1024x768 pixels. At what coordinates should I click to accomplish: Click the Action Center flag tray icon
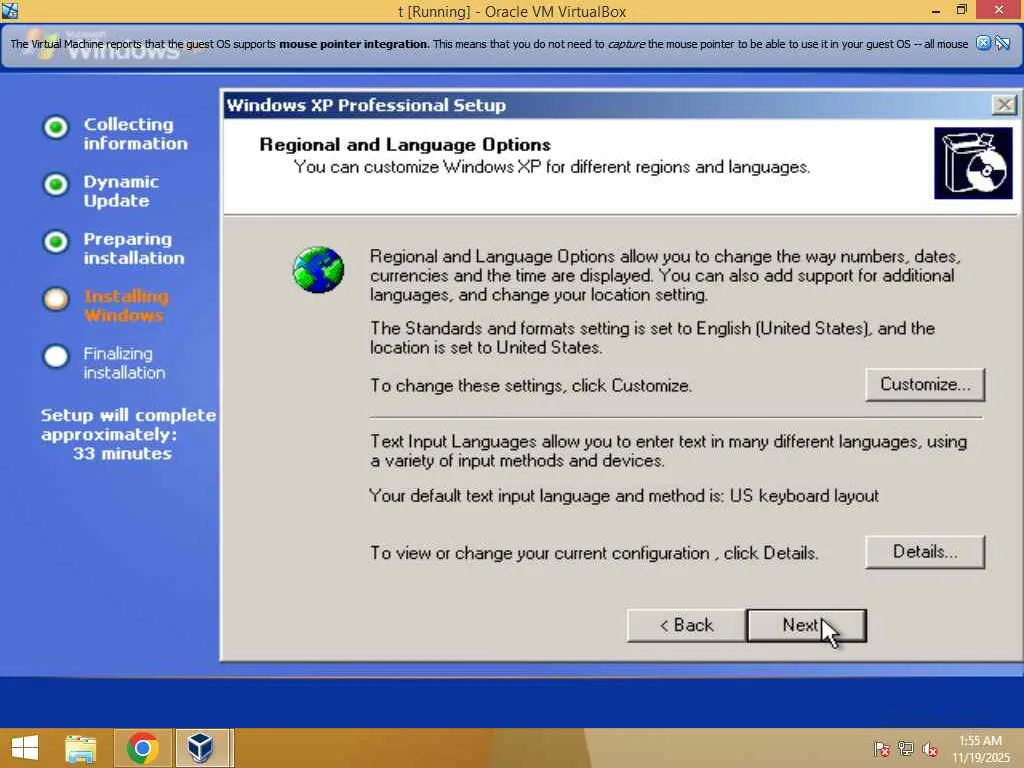pos(882,748)
